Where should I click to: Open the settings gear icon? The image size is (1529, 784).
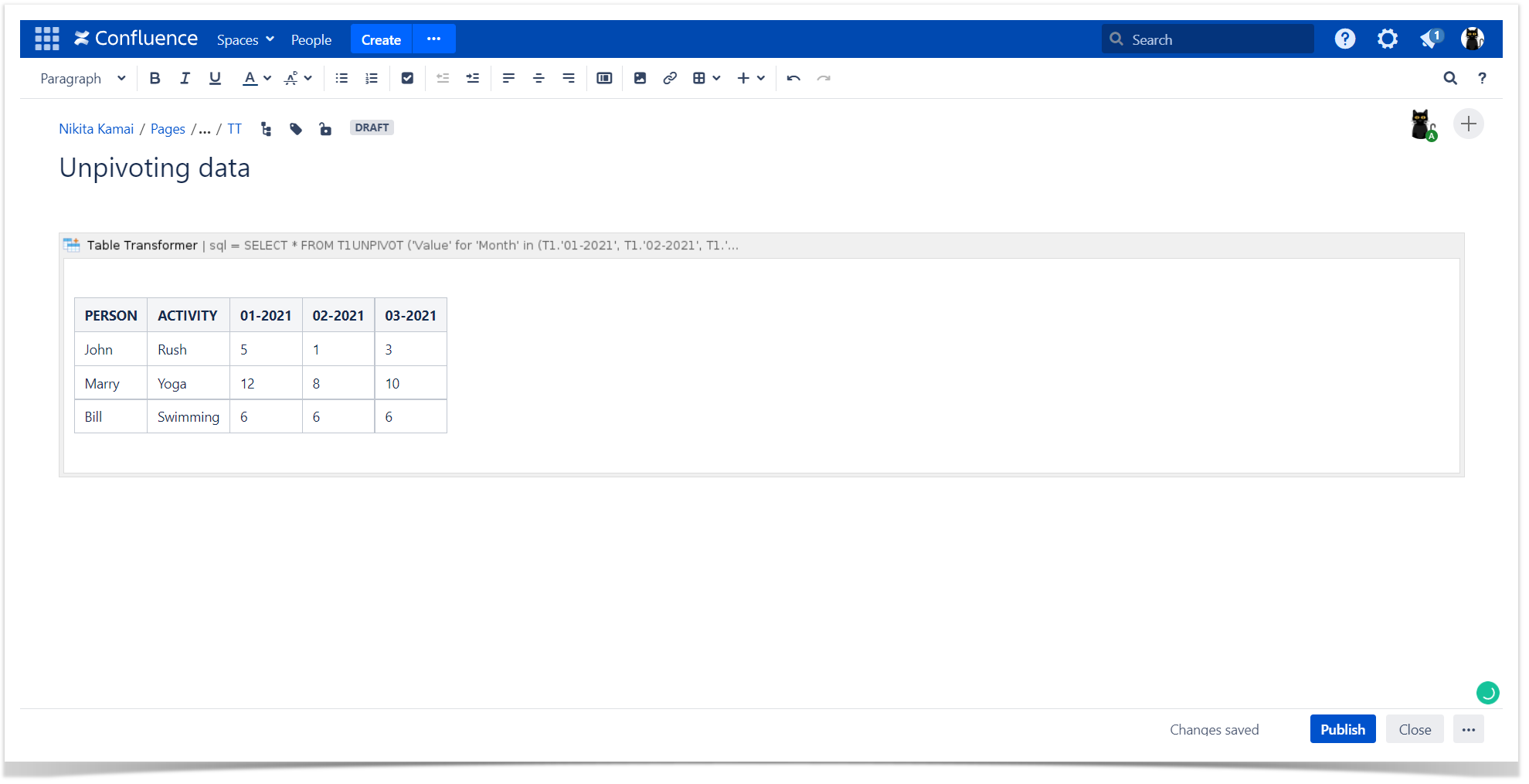point(1388,39)
